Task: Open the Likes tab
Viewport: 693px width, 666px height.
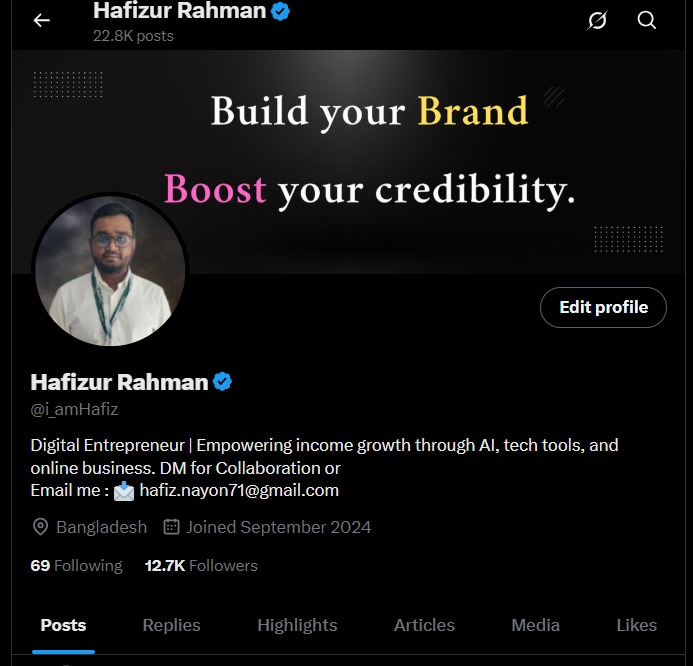Action: click(x=636, y=625)
